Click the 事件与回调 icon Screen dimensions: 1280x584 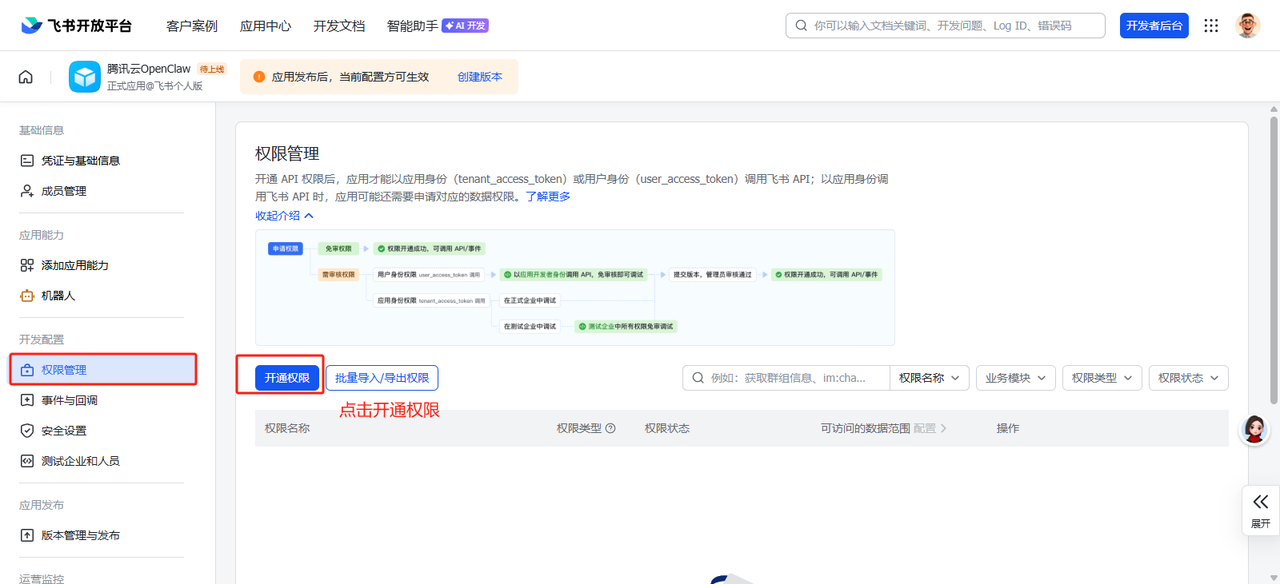[27, 400]
